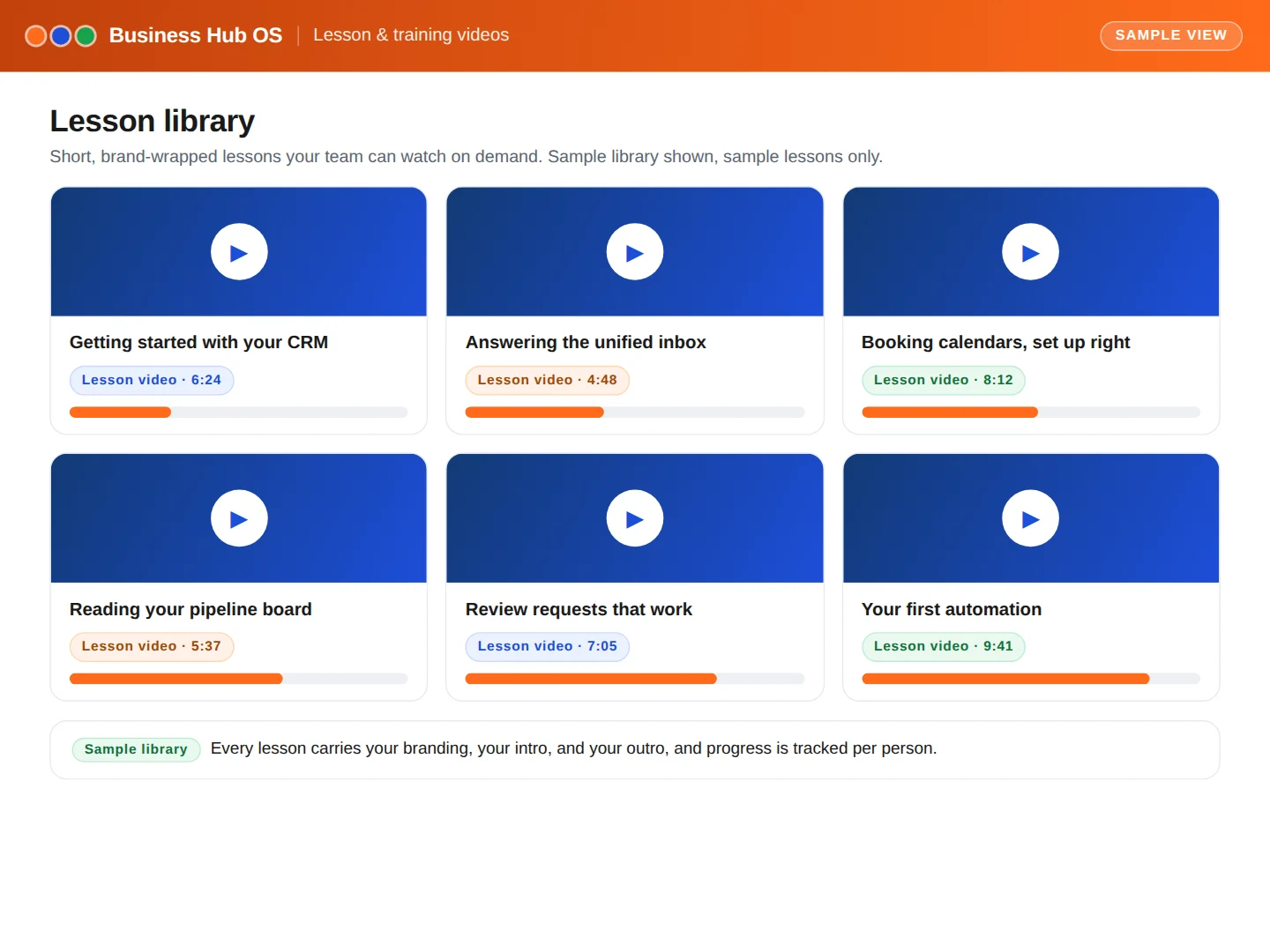Open the 'Getting started with your CRM' lesson title
The height and width of the screenshot is (952, 1270).
(198, 342)
